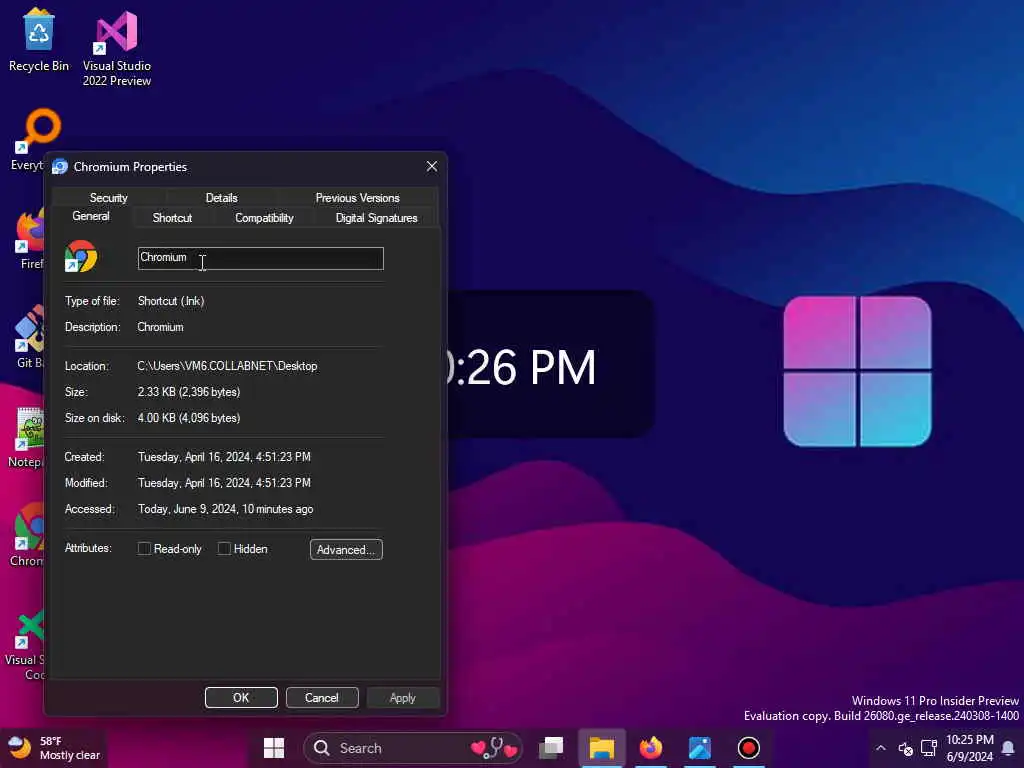Switch to the Compatibility tab
The width and height of the screenshot is (1024, 768).
pyautogui.click(x=264, y=218)
